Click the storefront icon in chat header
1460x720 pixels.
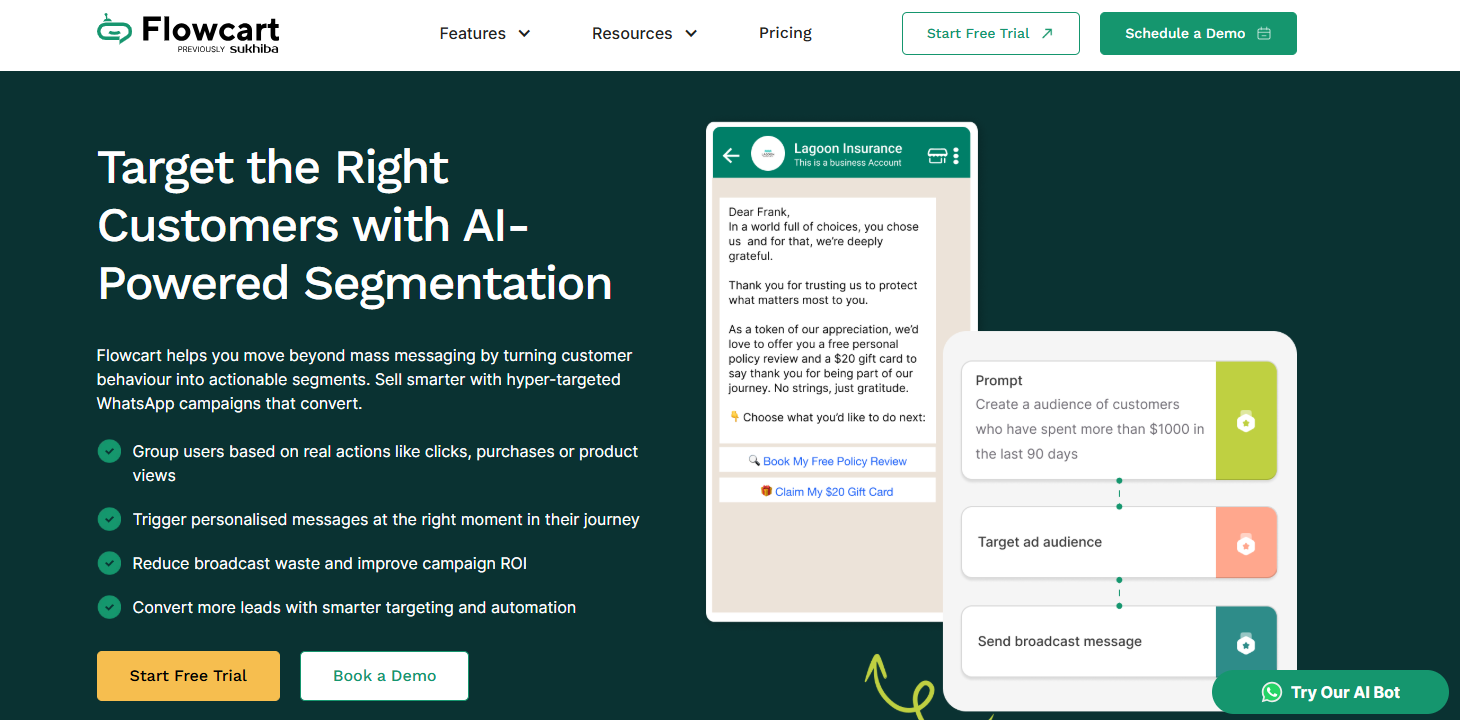click(x=937, y=155)
